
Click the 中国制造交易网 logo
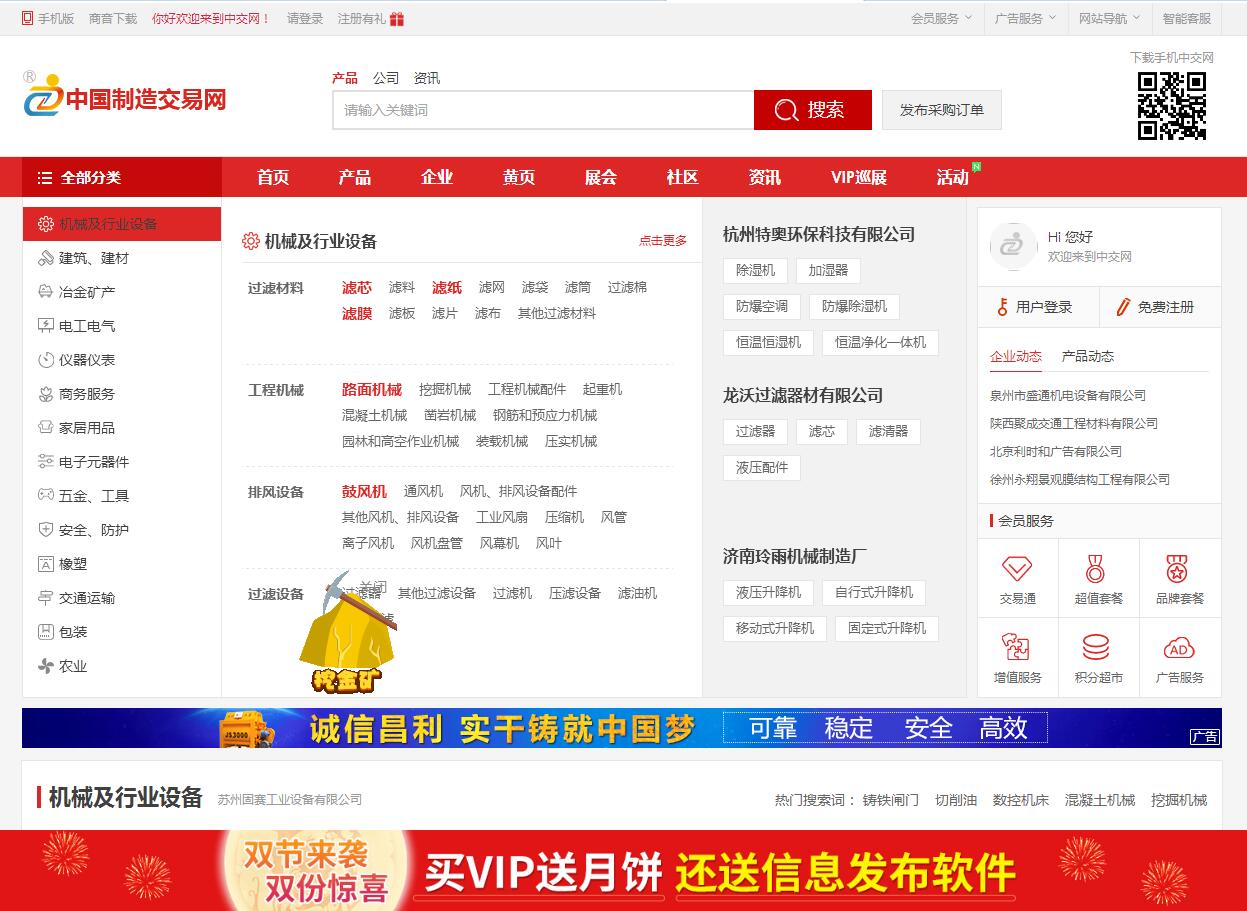point(125,96)
